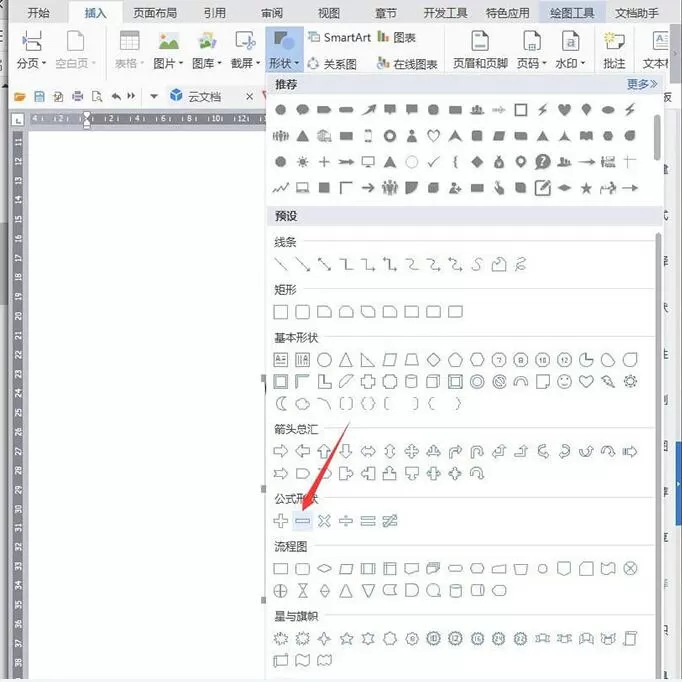Click the 图表 chart button
This screenshot has height=682, width=682.
[397, 37]
